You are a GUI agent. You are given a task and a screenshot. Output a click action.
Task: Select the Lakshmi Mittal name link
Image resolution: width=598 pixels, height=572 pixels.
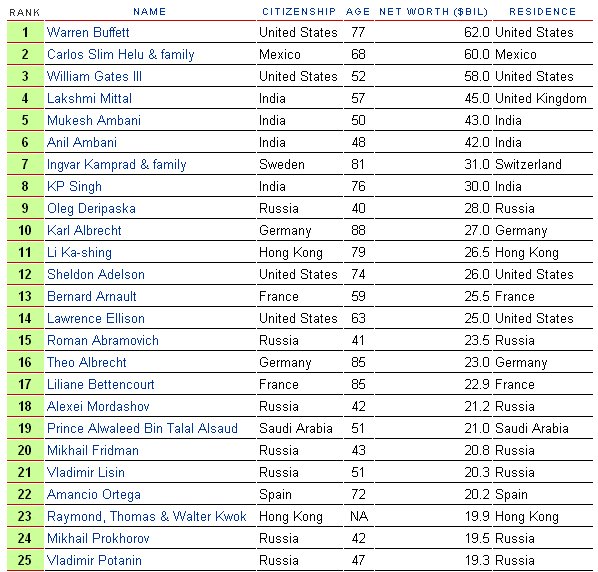[89, 98]
